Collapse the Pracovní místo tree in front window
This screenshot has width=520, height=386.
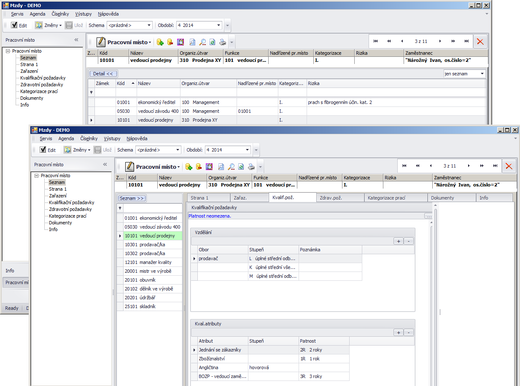37,176
